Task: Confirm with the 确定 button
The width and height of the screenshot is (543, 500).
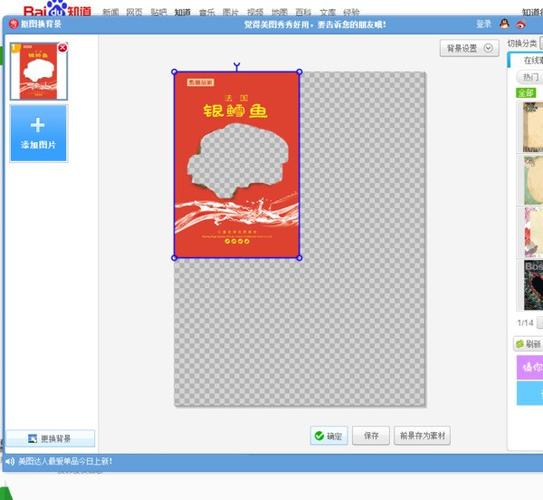Action: (329, 436)
